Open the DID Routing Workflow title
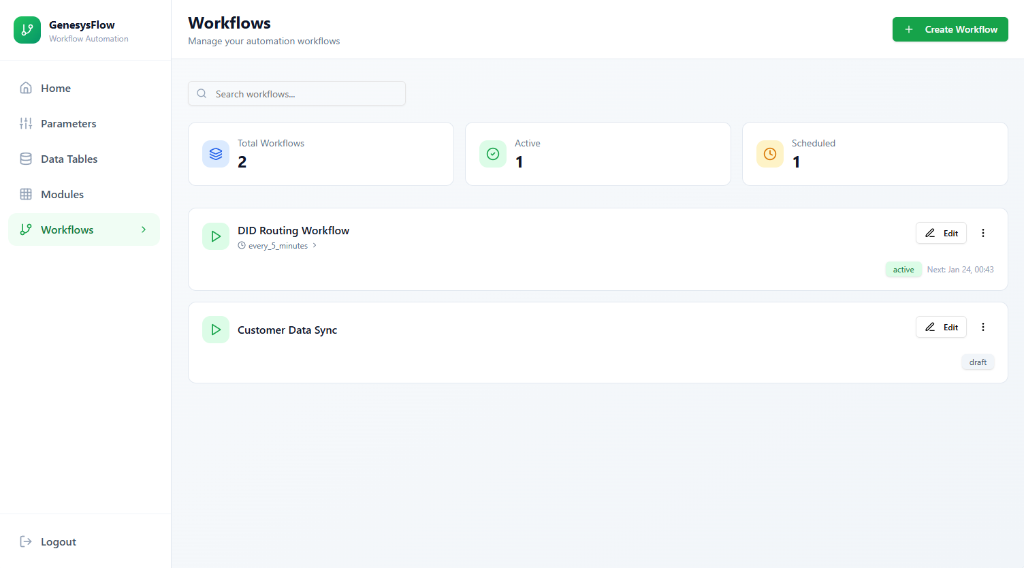Image resolution: width=1024 pixels, height=568 pixels. (x=293, y=230)
